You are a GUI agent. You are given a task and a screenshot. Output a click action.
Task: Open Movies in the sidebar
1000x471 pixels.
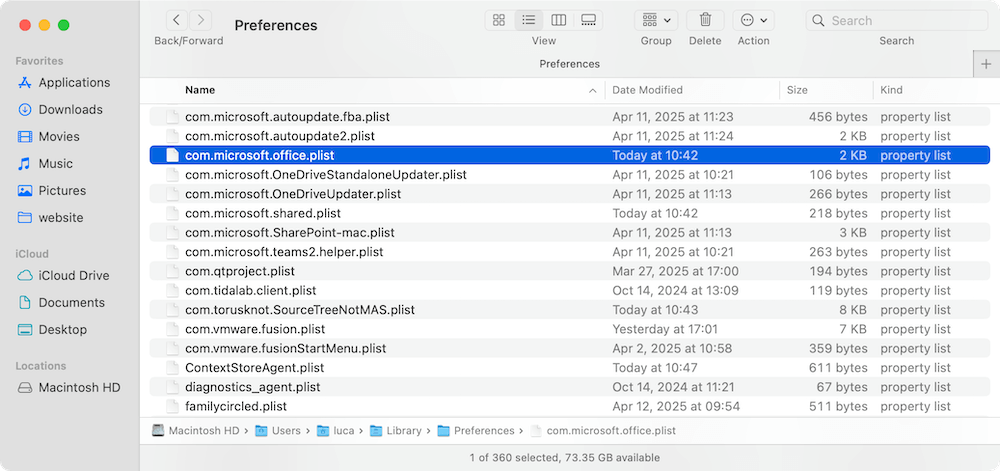point(48,136)
